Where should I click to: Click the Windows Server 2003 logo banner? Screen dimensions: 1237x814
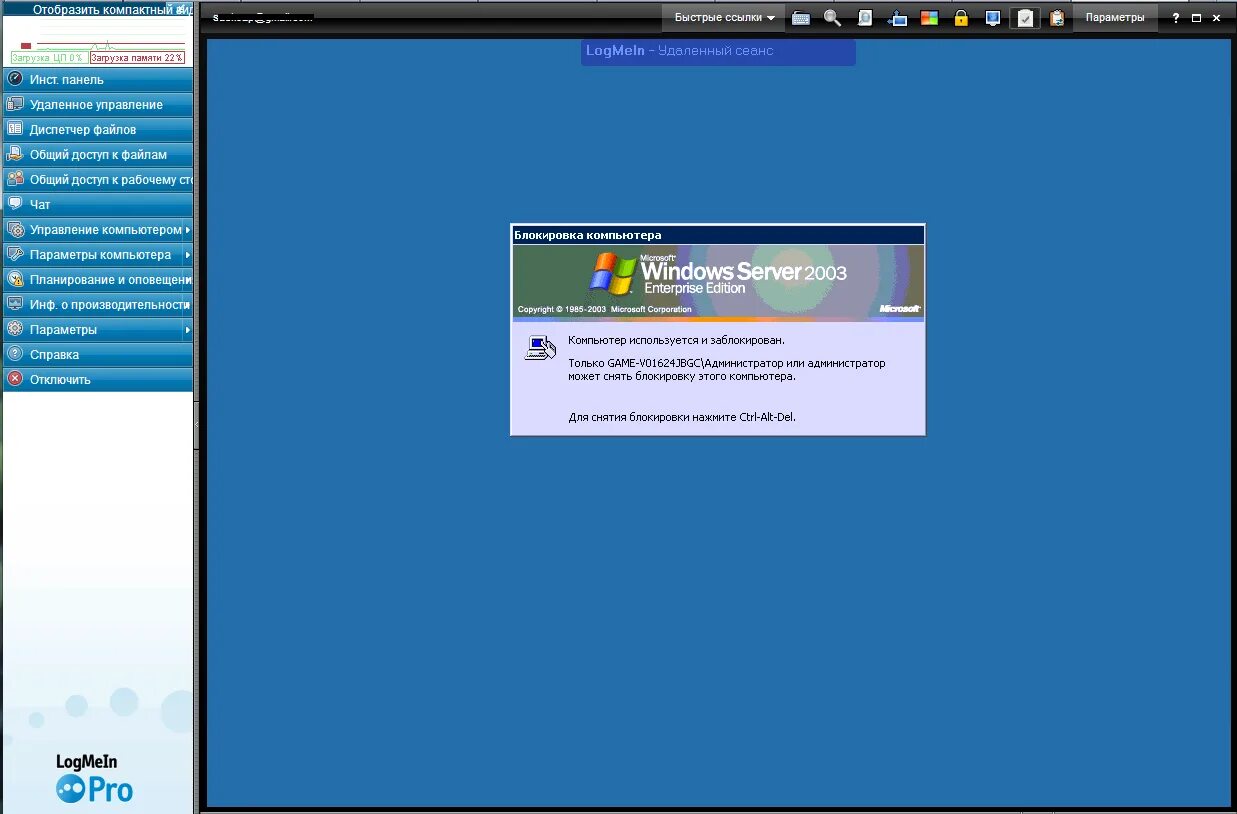pyautogui.click(x=718, y=282)
